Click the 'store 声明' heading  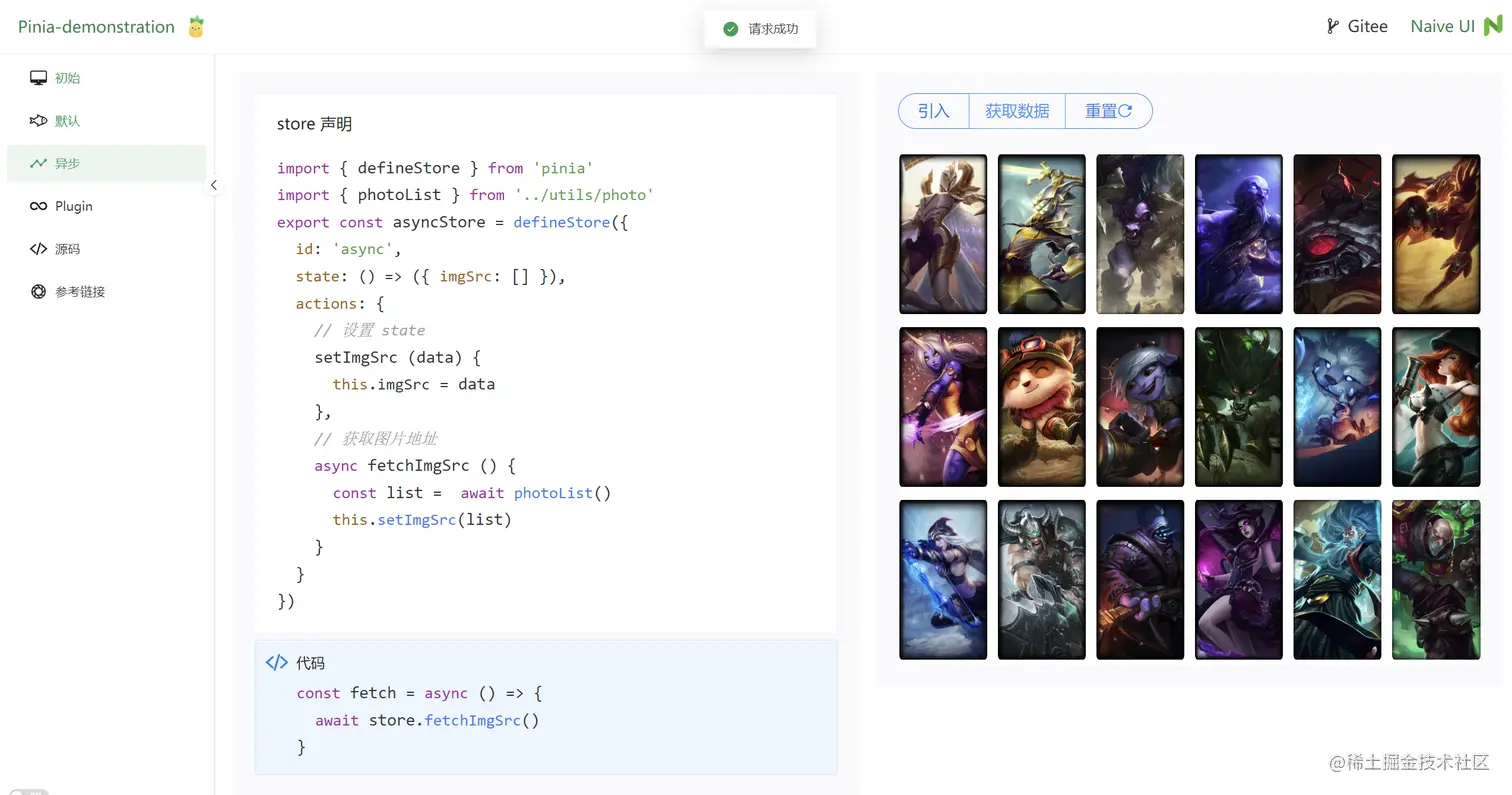314,124
